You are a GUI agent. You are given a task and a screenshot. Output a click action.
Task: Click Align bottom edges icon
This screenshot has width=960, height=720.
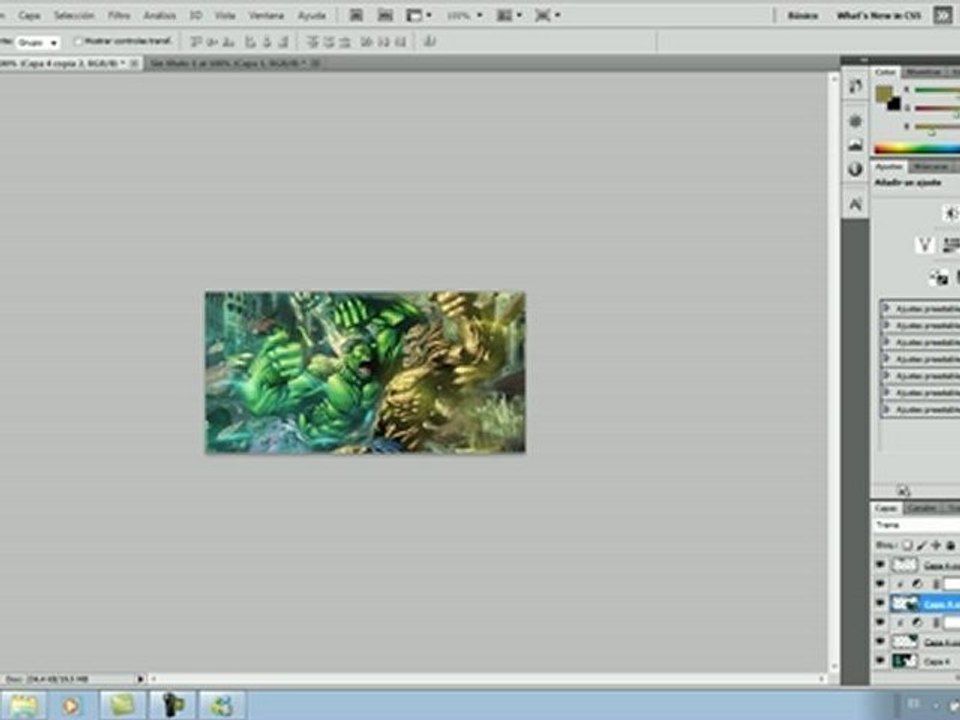point(228,42)
